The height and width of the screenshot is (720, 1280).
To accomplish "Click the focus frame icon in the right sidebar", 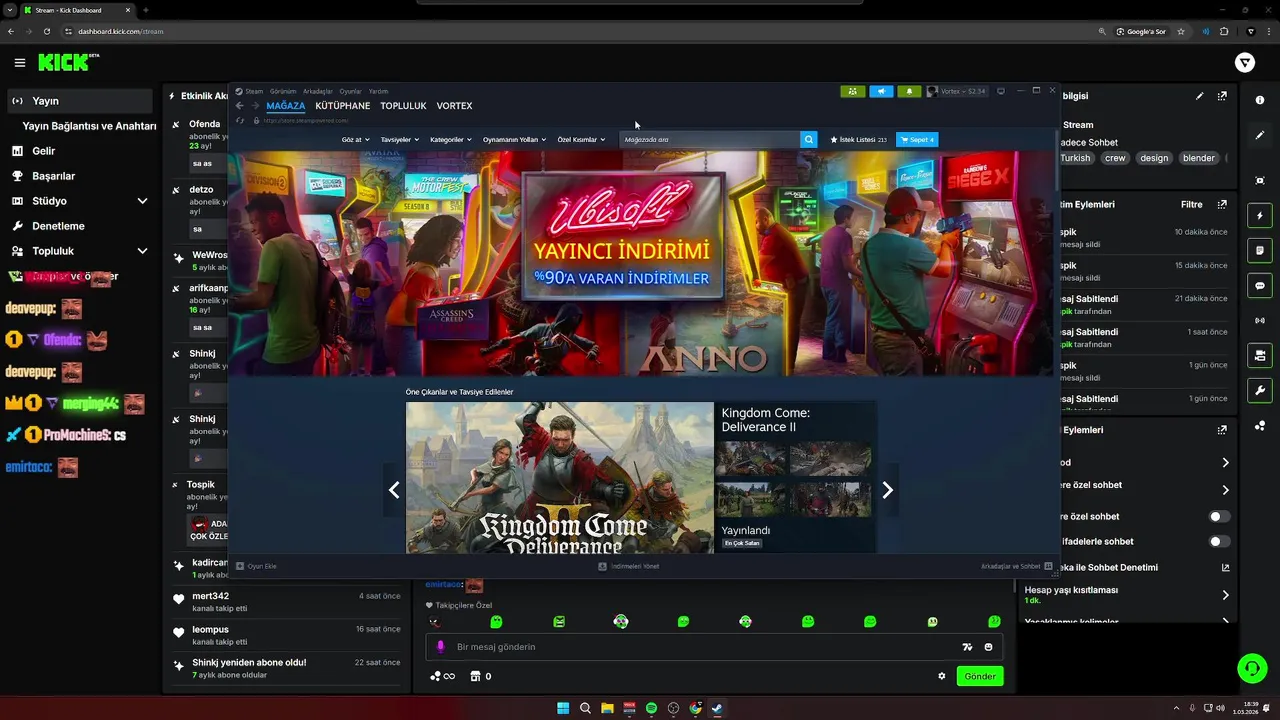I will click(1260, 180).
